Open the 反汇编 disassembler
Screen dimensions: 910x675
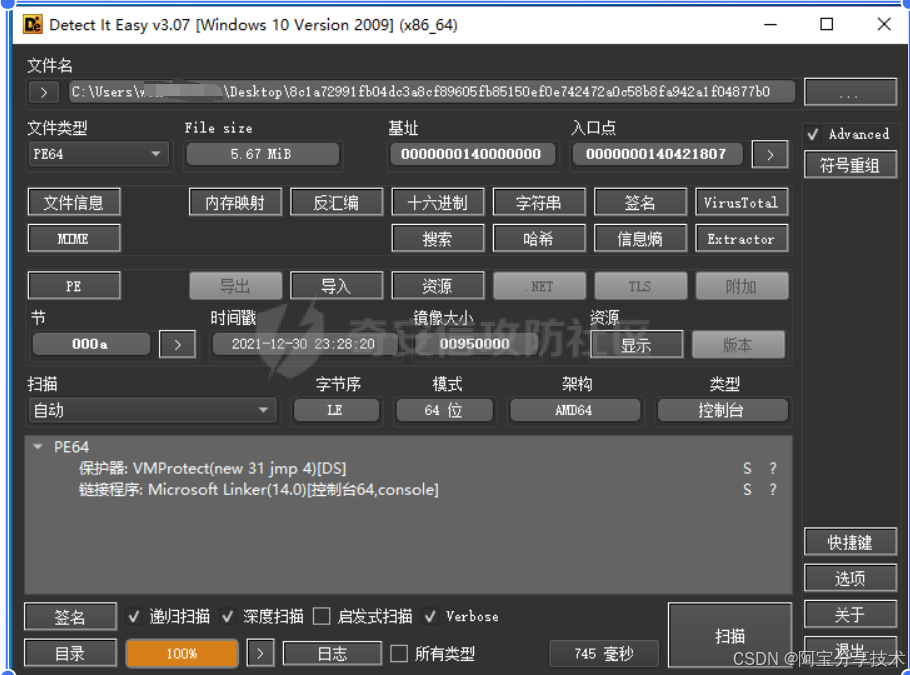336,203
